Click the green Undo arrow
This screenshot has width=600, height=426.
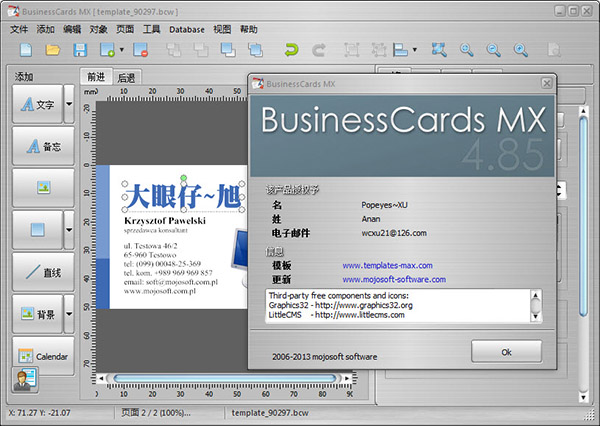coord(291,49)
